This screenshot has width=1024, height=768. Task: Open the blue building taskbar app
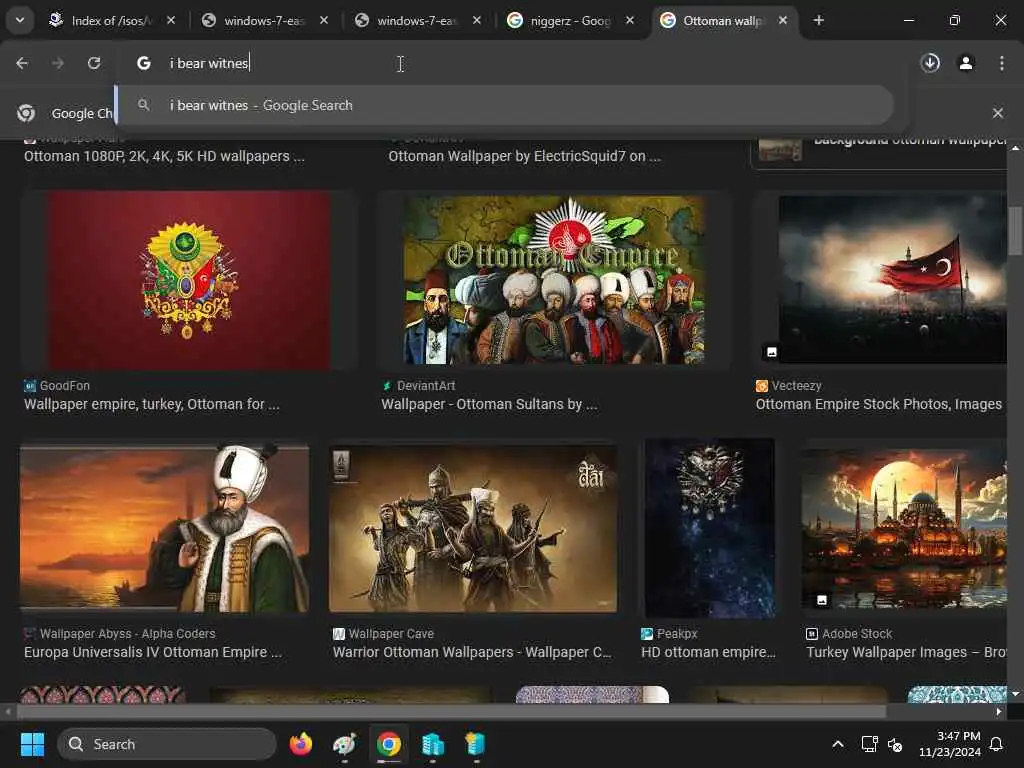(x=432, y=744)
